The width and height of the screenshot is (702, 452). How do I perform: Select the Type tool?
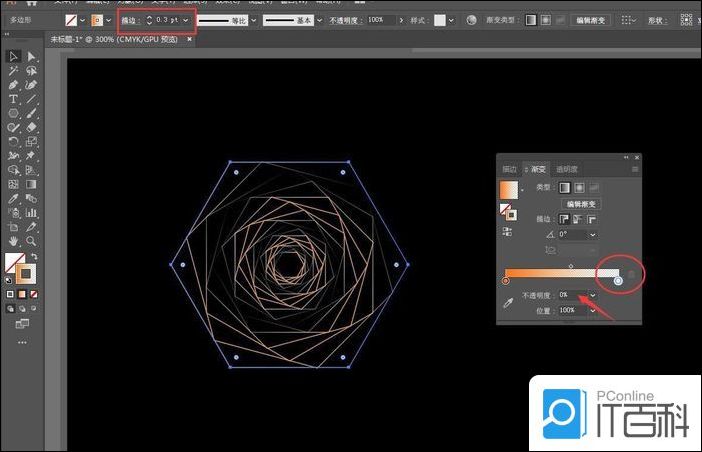[14, 100]
